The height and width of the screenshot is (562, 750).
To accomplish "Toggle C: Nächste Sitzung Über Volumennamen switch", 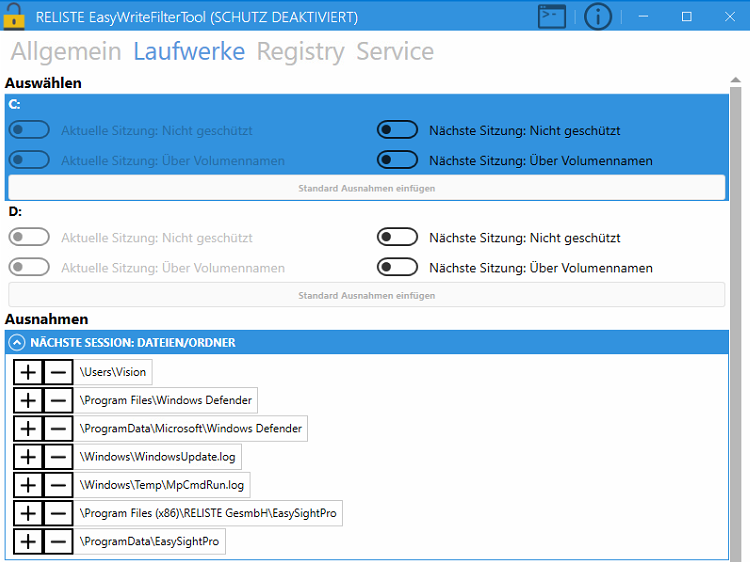I will [397, 160].
